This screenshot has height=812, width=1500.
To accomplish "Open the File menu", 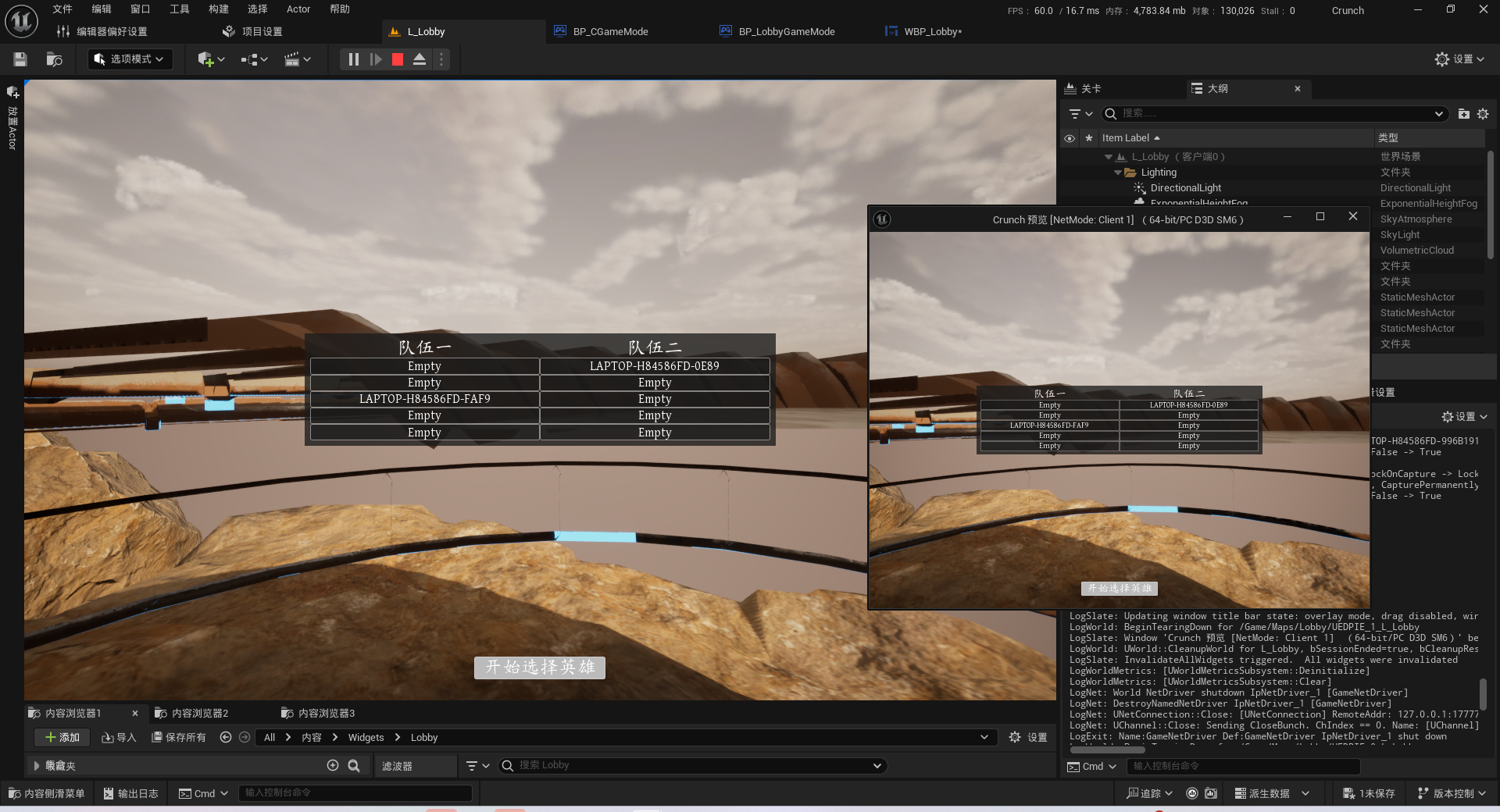I will (x=62, y=9).
